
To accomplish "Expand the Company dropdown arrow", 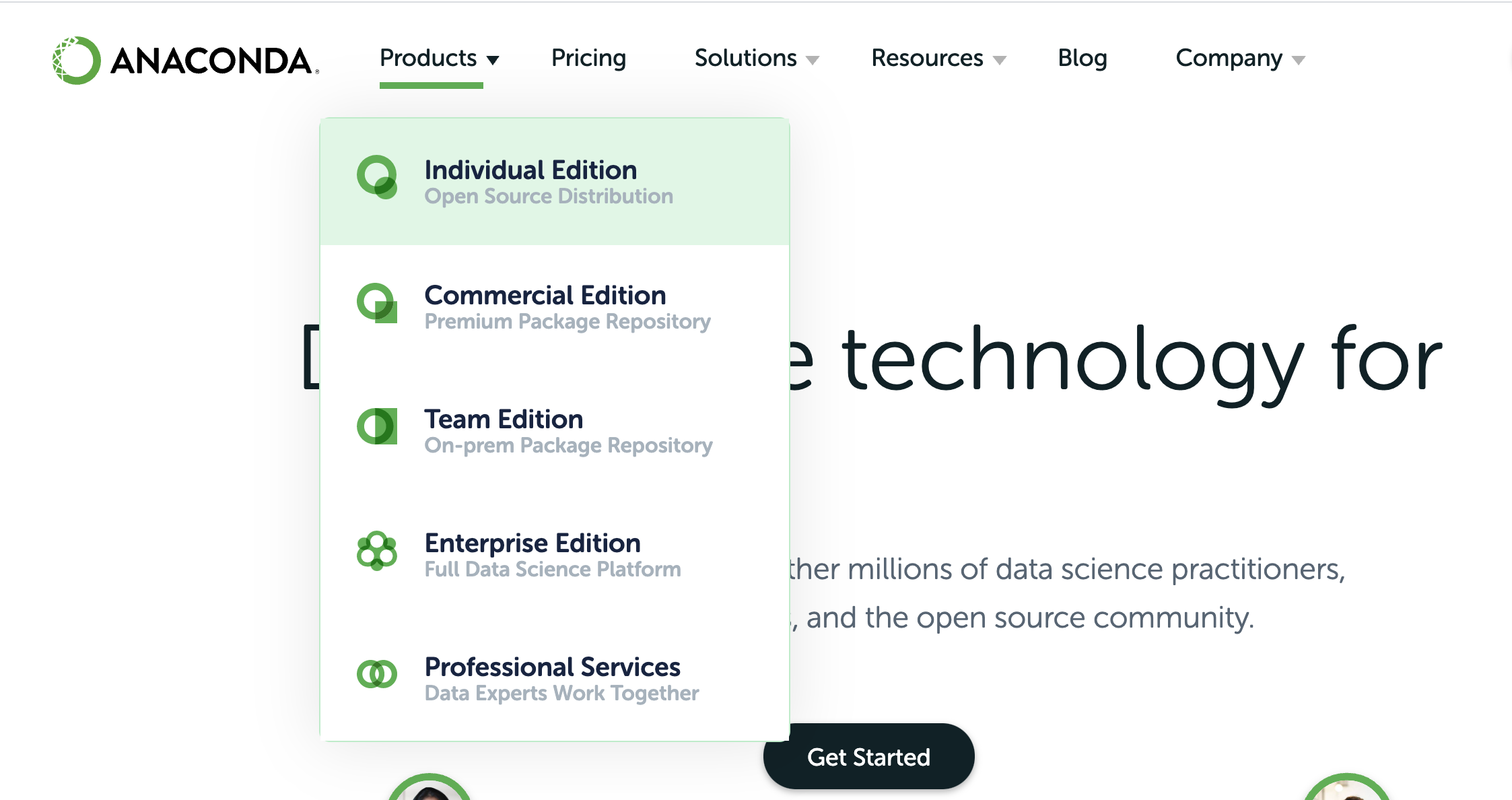I will click(1299, 61).
